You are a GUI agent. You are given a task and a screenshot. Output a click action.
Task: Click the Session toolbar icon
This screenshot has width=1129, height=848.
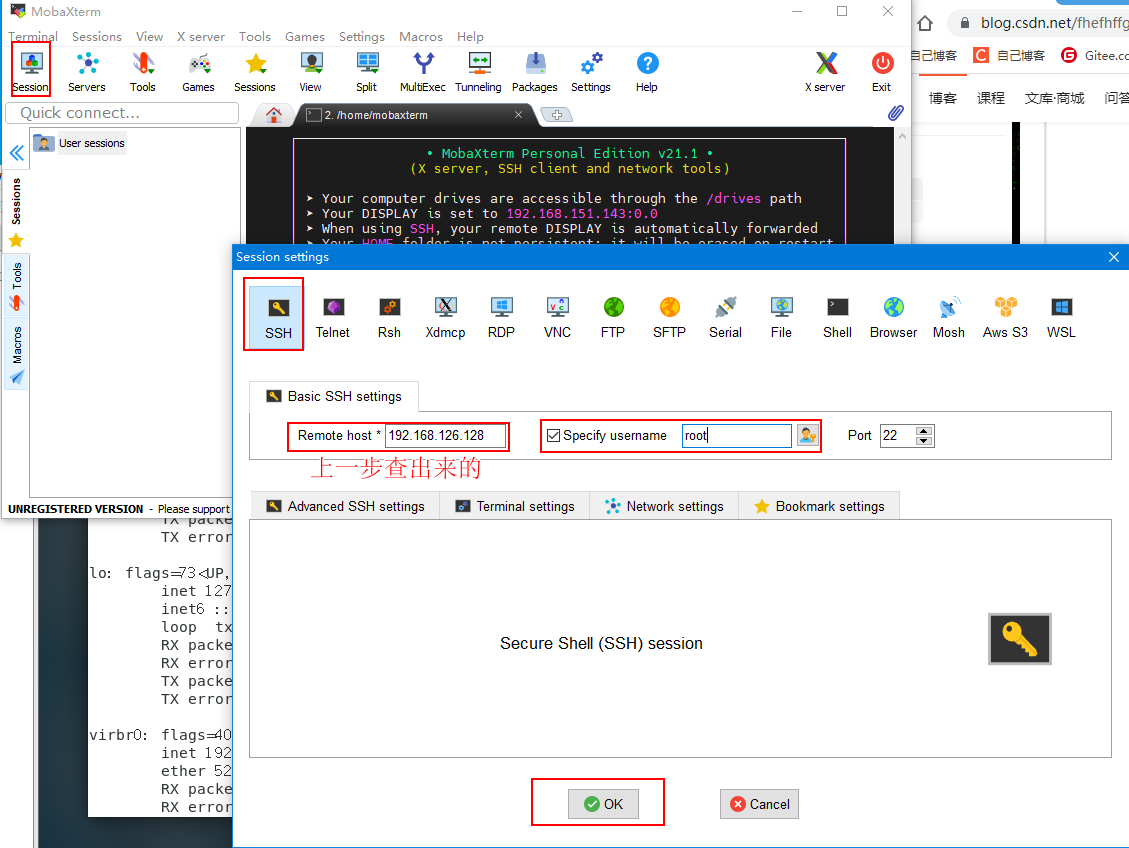point(30,71)
